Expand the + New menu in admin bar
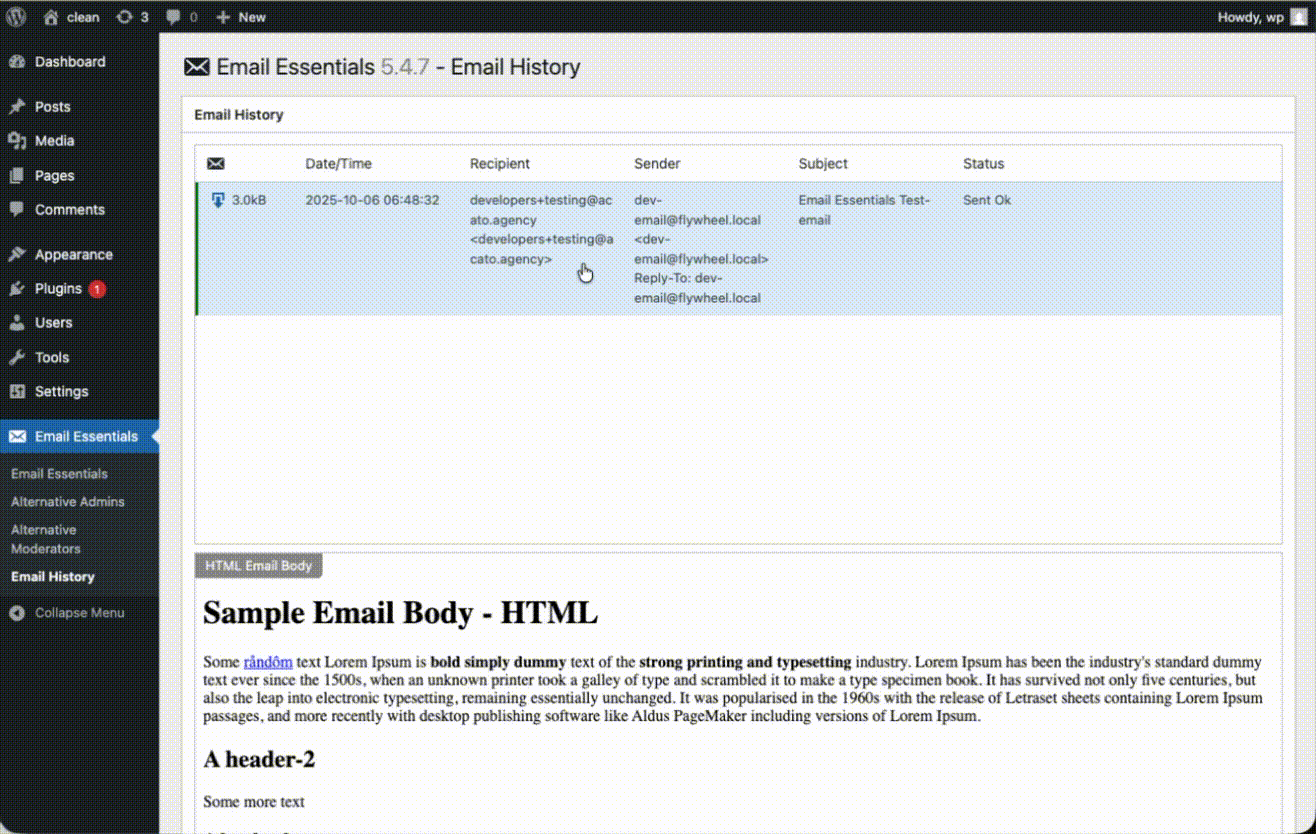 (x=240, y=16)
